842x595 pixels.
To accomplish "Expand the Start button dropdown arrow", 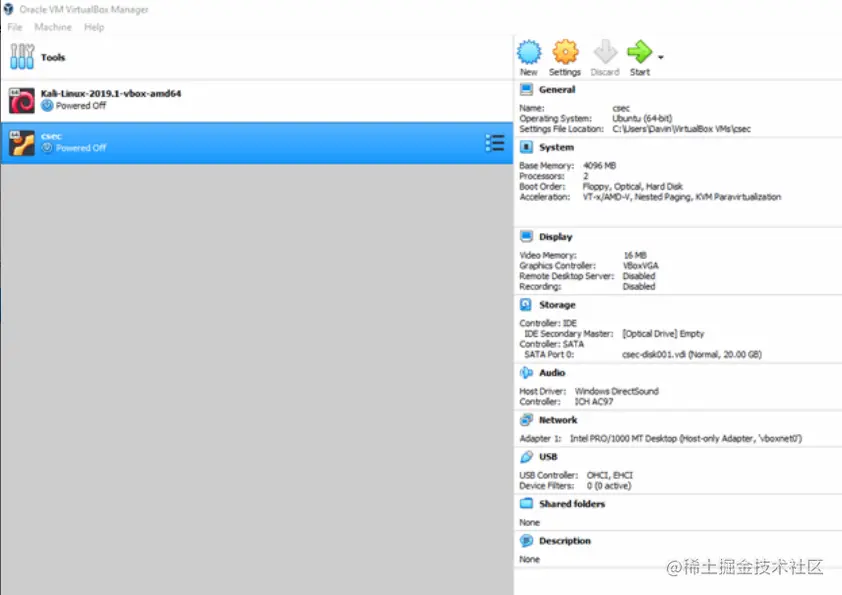I will (660, 57).
